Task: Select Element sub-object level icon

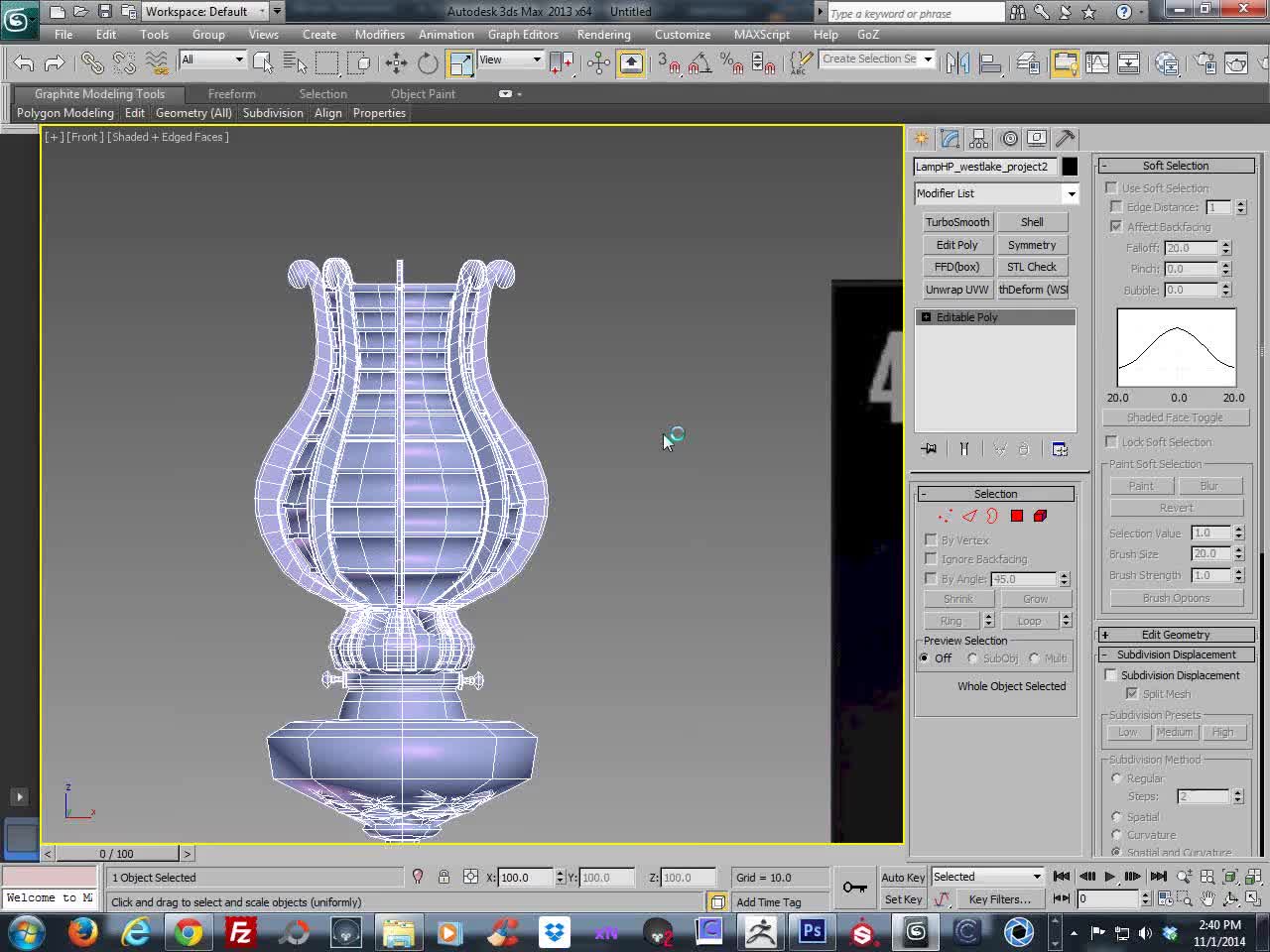Action: click(1040, 516)
